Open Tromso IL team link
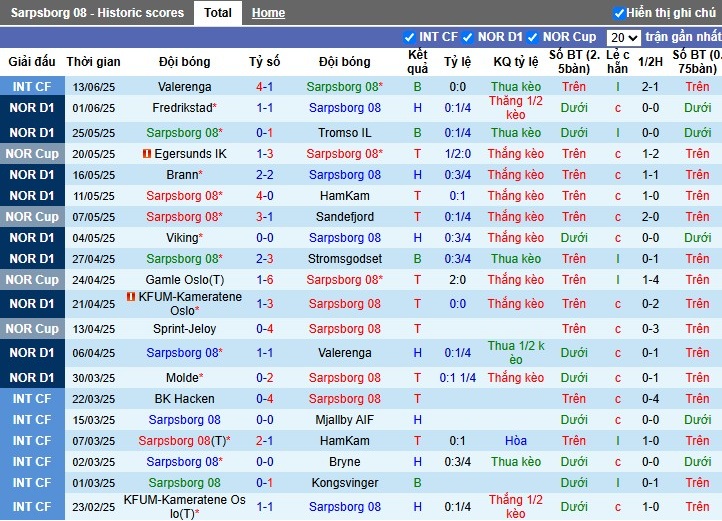 pos(344,133)
